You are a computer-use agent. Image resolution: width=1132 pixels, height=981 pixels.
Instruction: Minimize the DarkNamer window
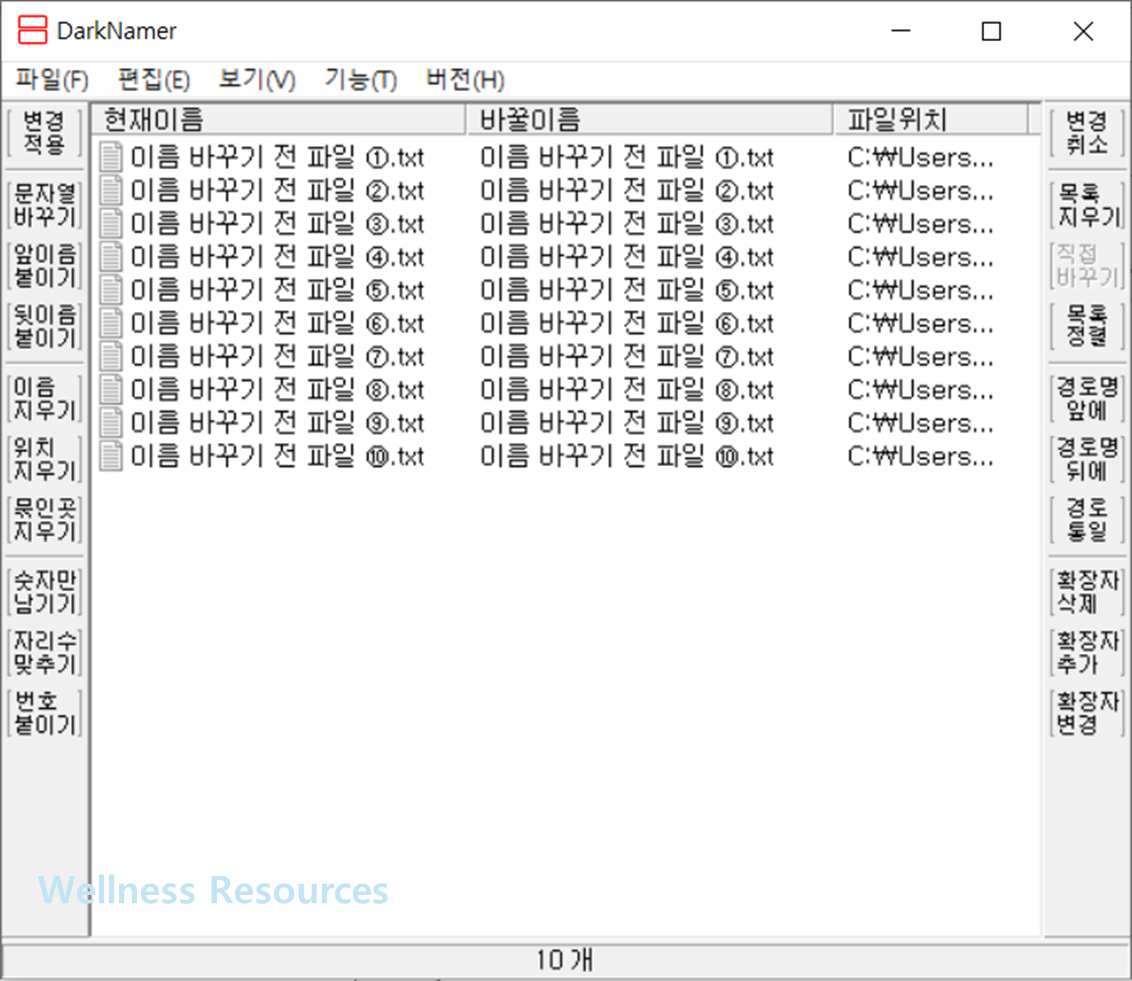pos(900,31)
